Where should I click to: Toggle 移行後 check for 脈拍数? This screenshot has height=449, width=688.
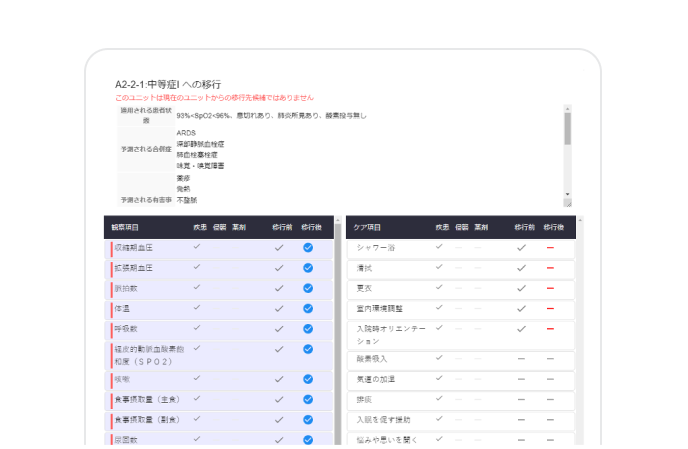[x=308, y=289]
